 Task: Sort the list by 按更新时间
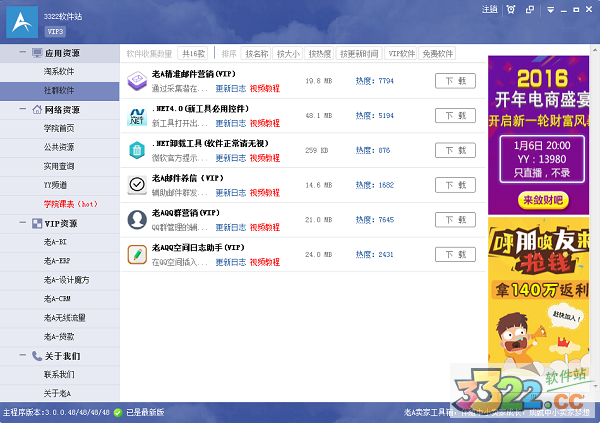click(x=359, y=54)
